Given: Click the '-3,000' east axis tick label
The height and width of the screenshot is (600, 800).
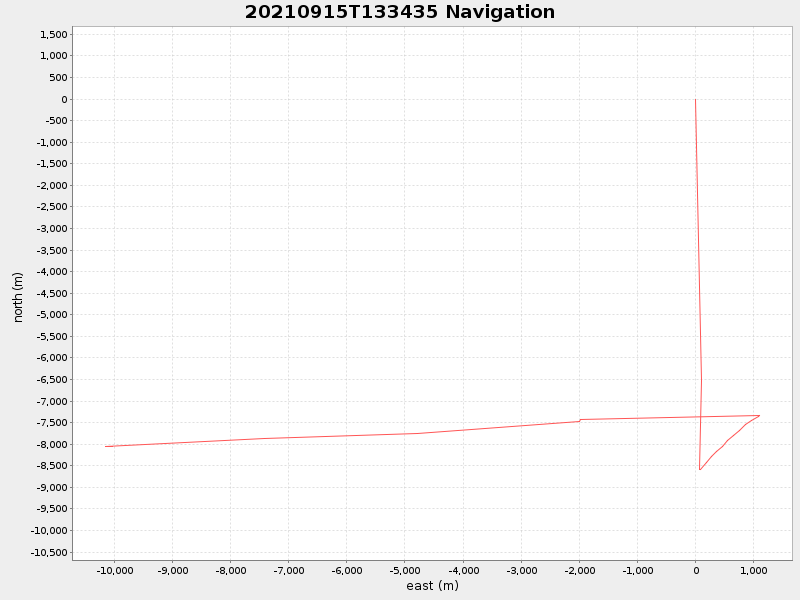Looking at the screenshot, I should click(x=521, y=570).
